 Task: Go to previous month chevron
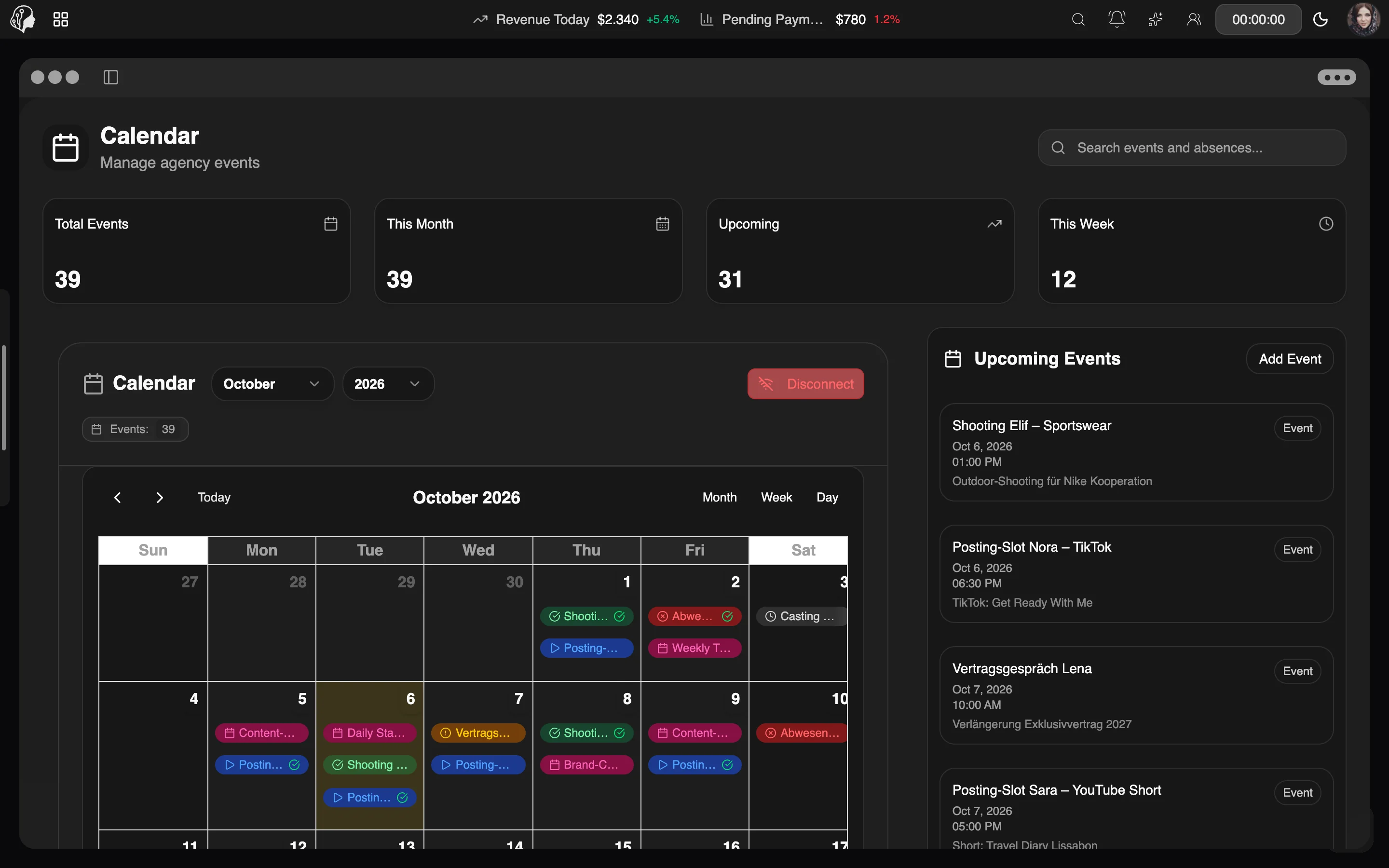(x=118, y=497)
